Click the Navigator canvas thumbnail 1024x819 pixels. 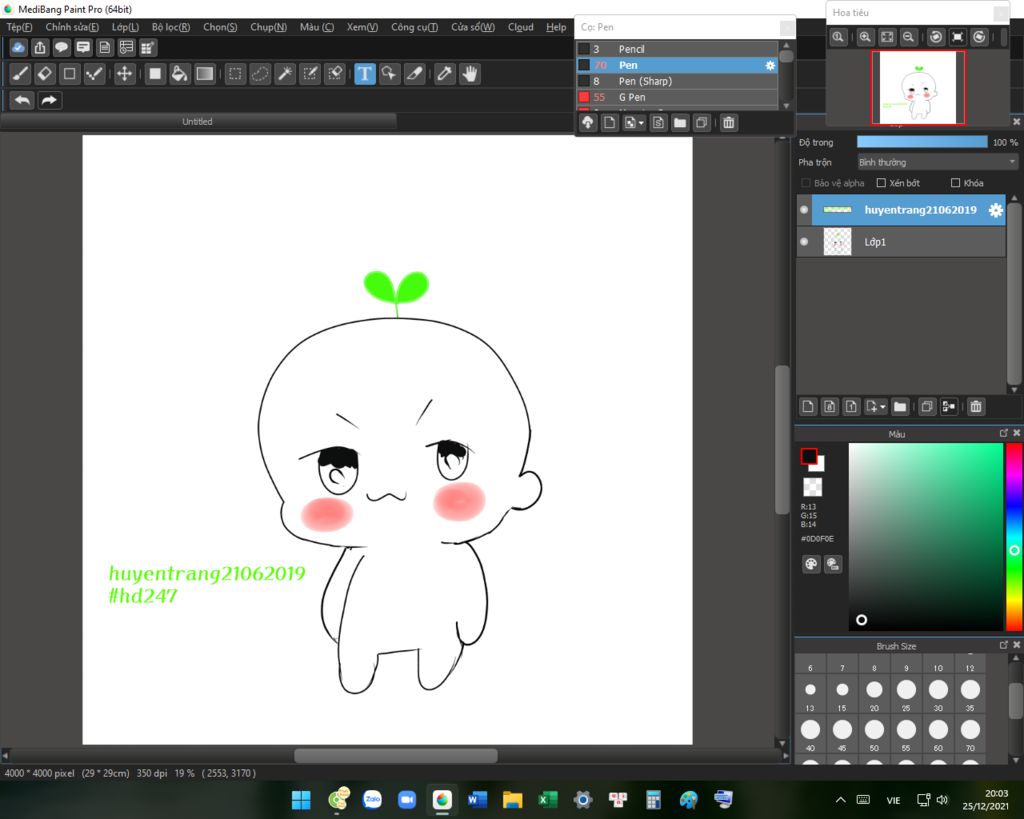918,88
